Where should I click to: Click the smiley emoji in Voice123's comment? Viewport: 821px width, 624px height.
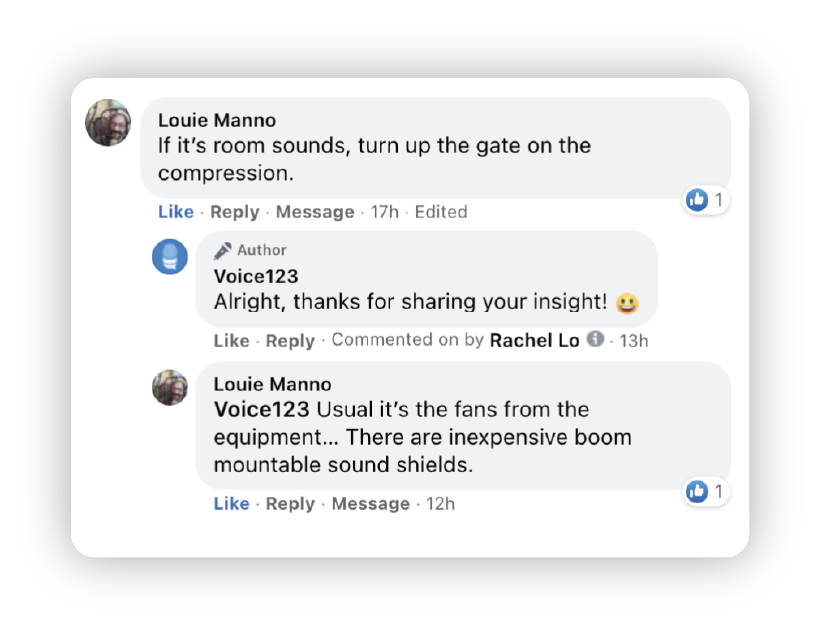628,303
